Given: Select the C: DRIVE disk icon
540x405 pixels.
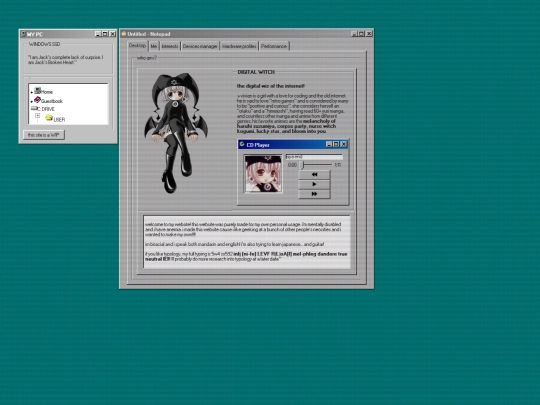Looking at the screenshot, I should tap(34, 108).
